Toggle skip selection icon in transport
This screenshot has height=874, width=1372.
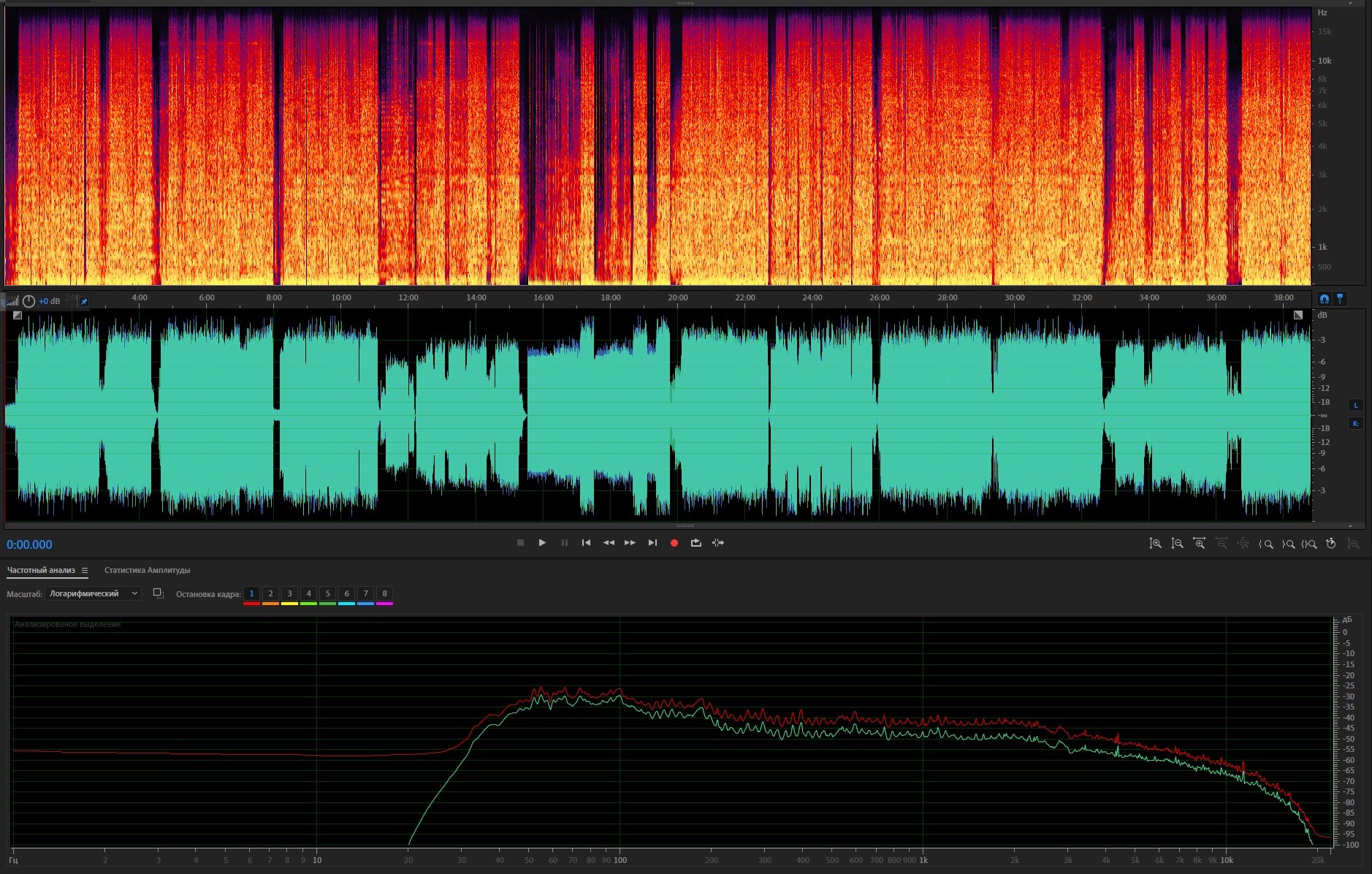(718, 543)
